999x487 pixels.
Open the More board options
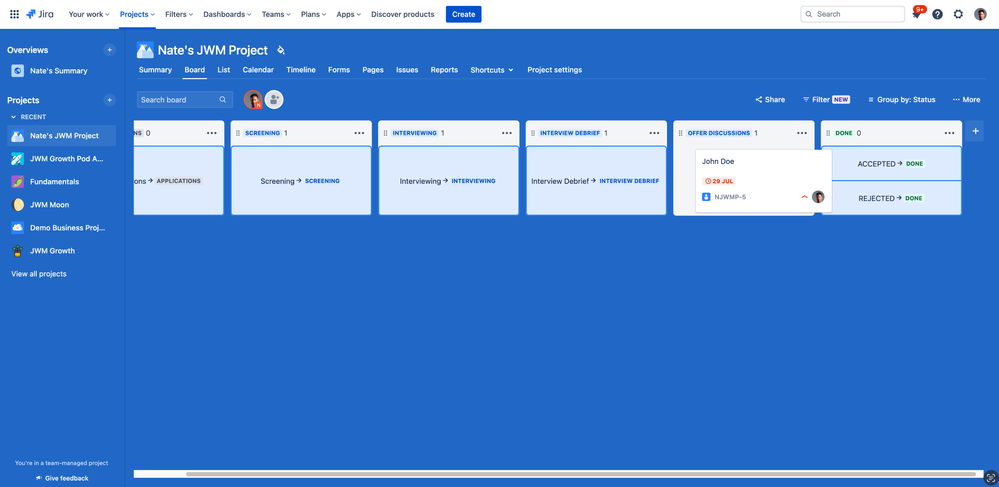[966, 99]
